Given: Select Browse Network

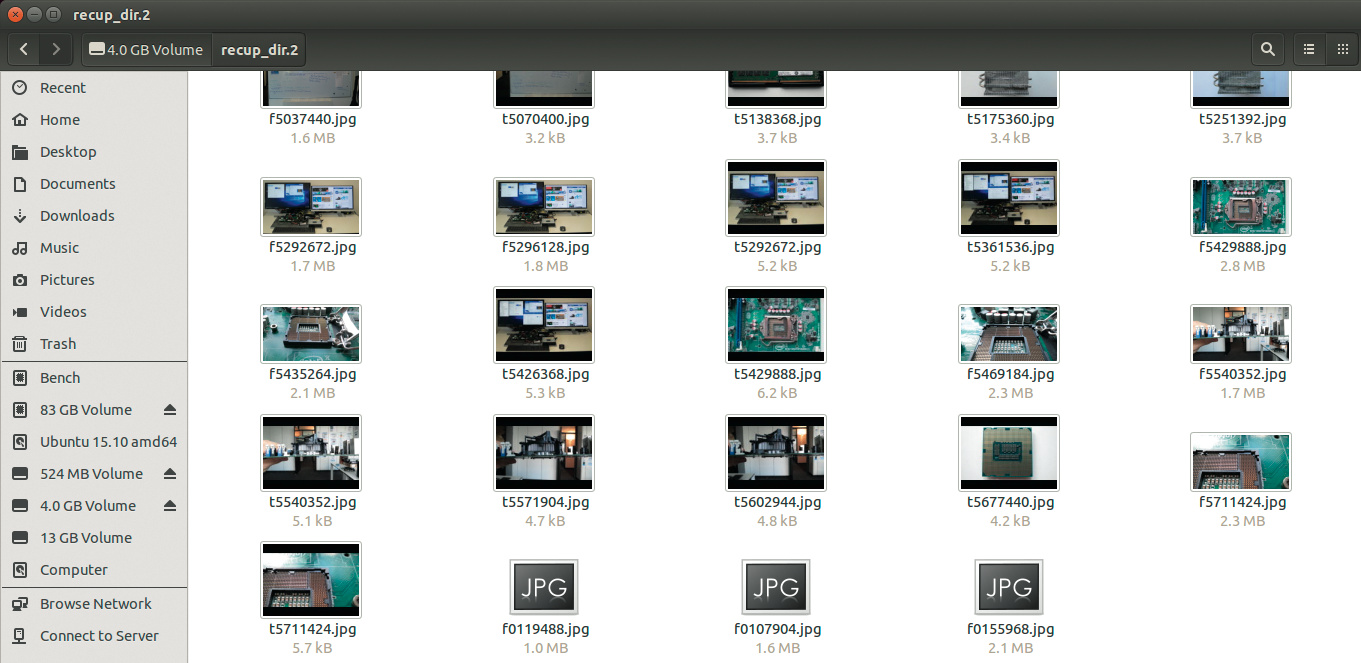Looking at the screenshot, I should [95, 604].
